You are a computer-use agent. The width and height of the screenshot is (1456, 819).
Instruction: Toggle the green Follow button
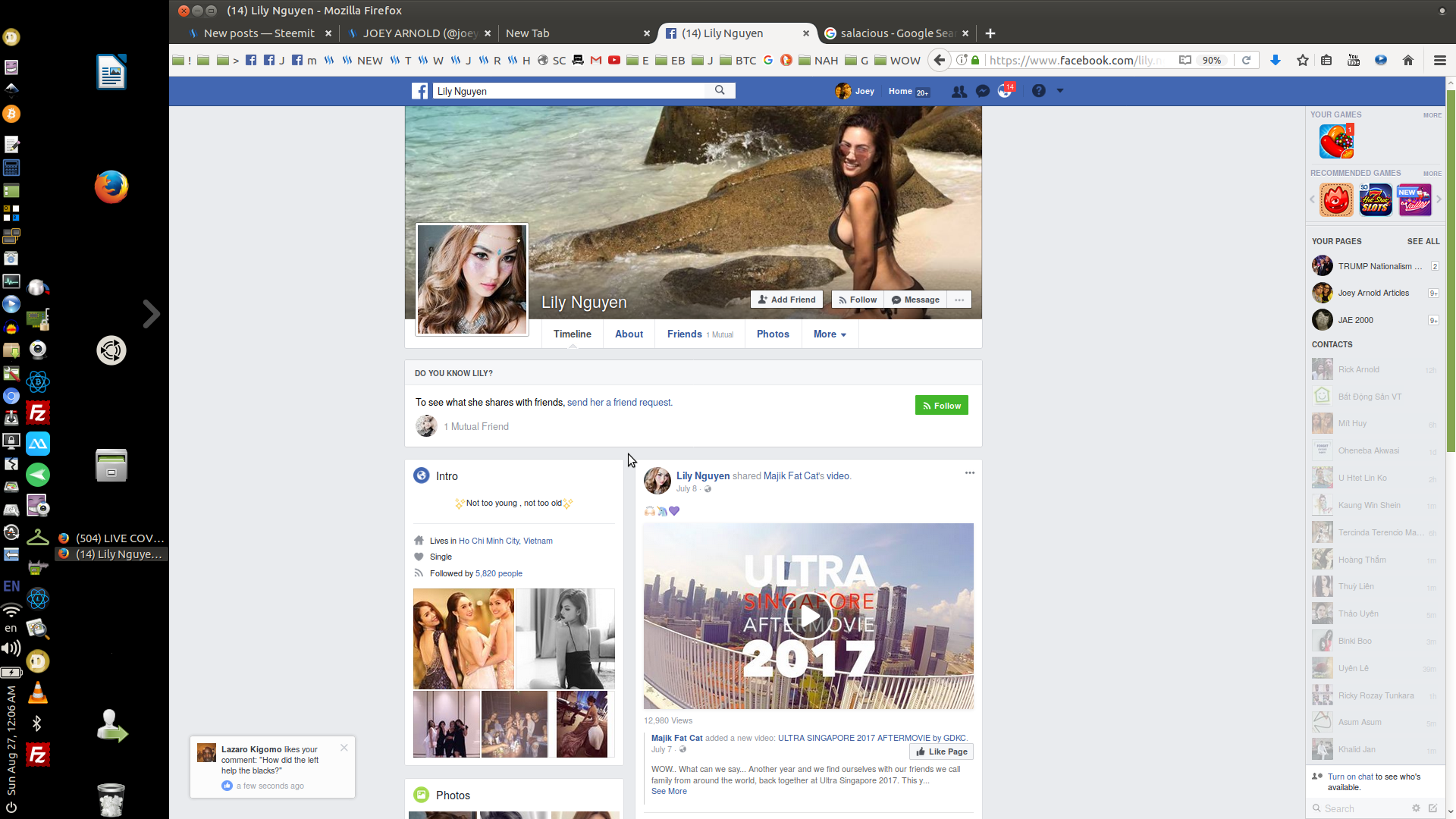pos(941,406)
